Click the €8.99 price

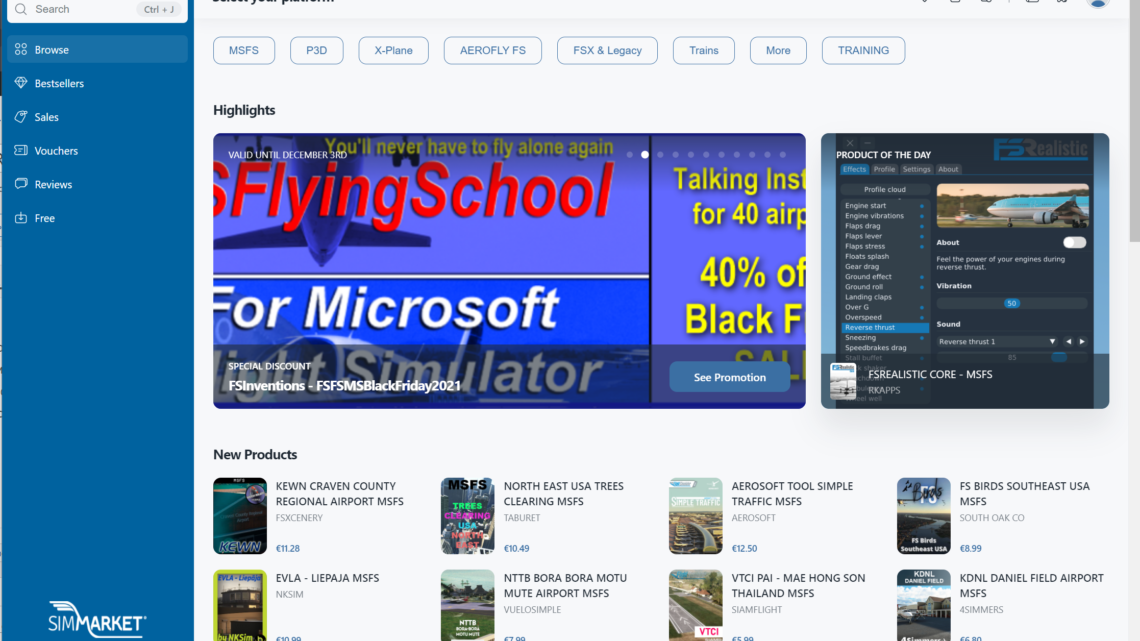[971, 549]
